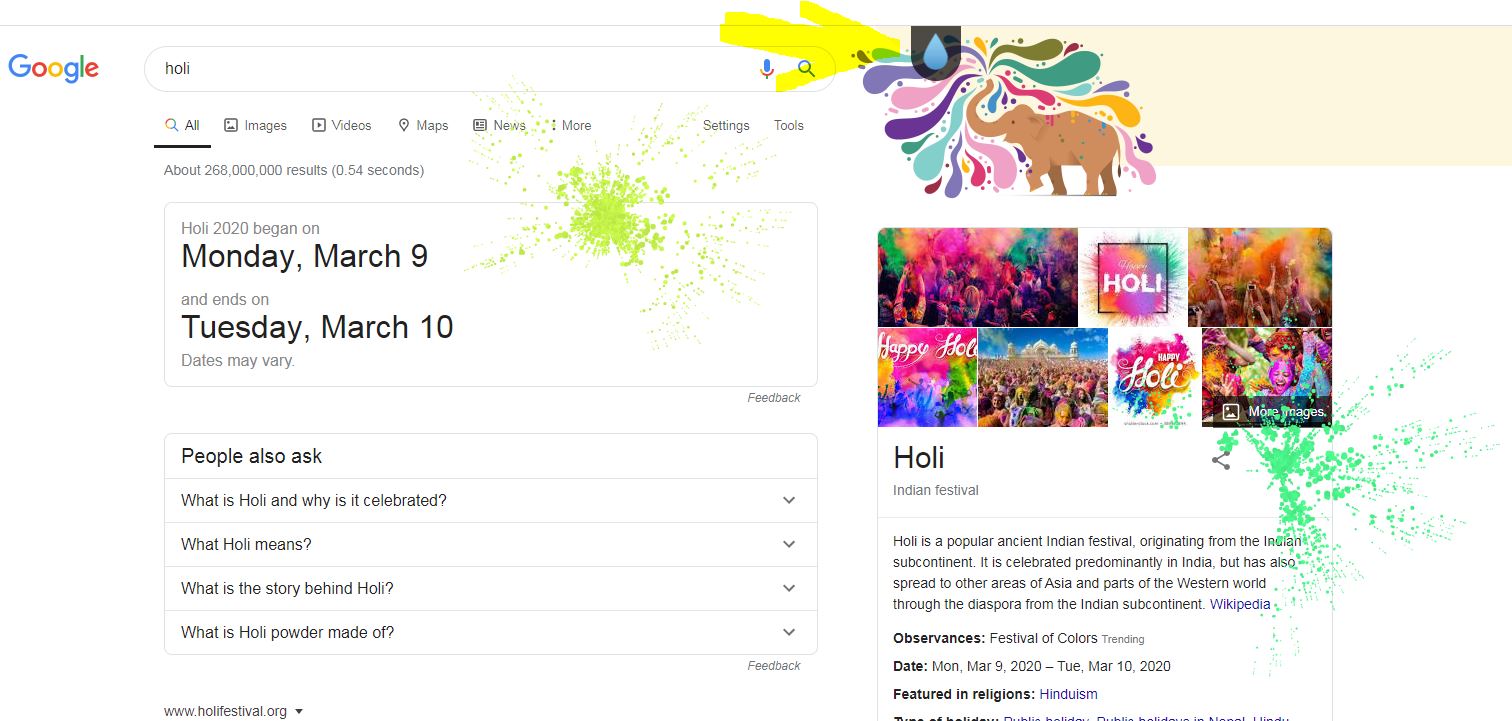Expand "What is the story behind Holi?"
This screenshot has width=1512, height=721.
pyautogui.click(x=490, y=588)
